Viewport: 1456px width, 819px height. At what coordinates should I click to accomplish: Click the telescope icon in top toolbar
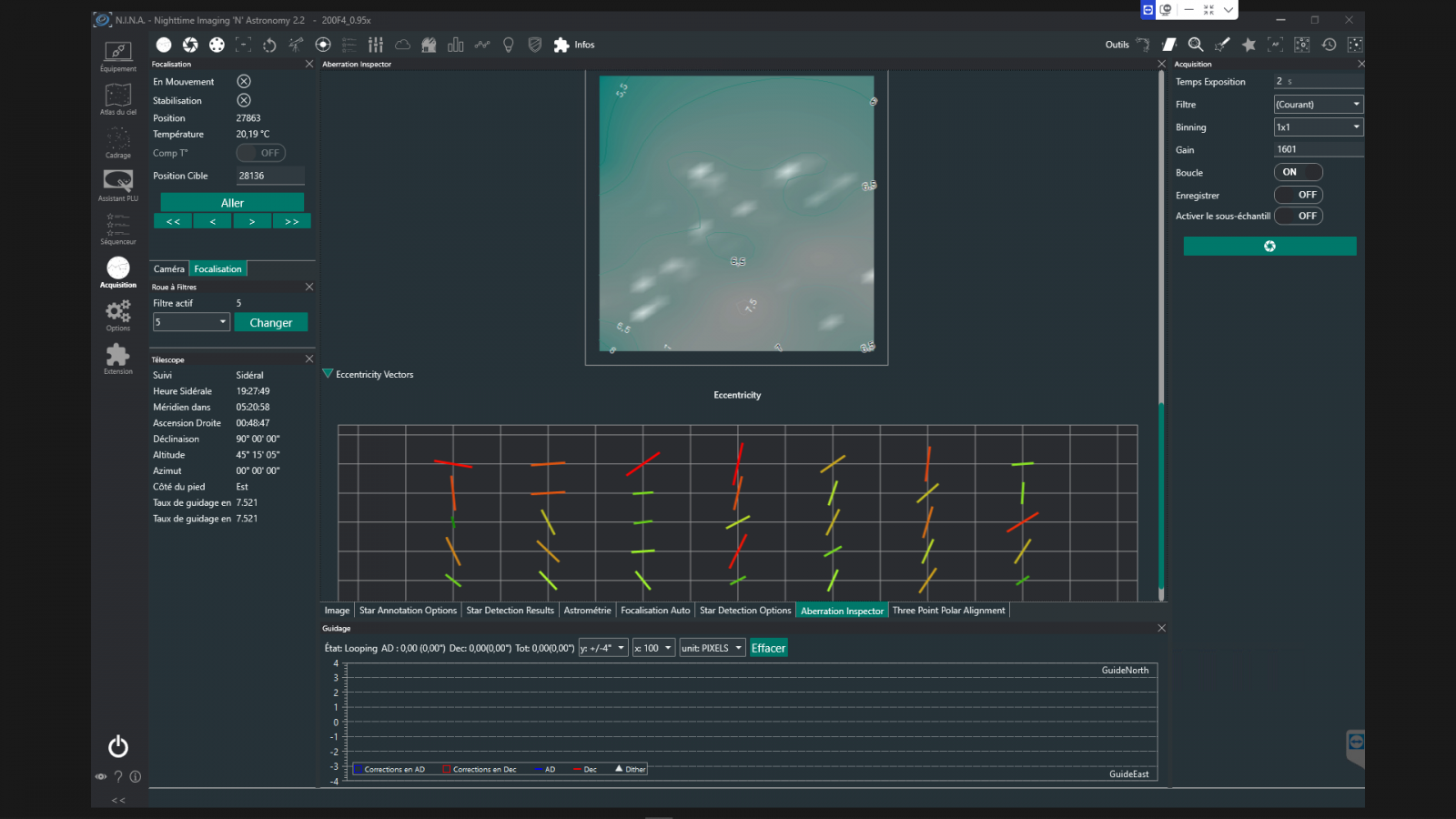point(296,45)
